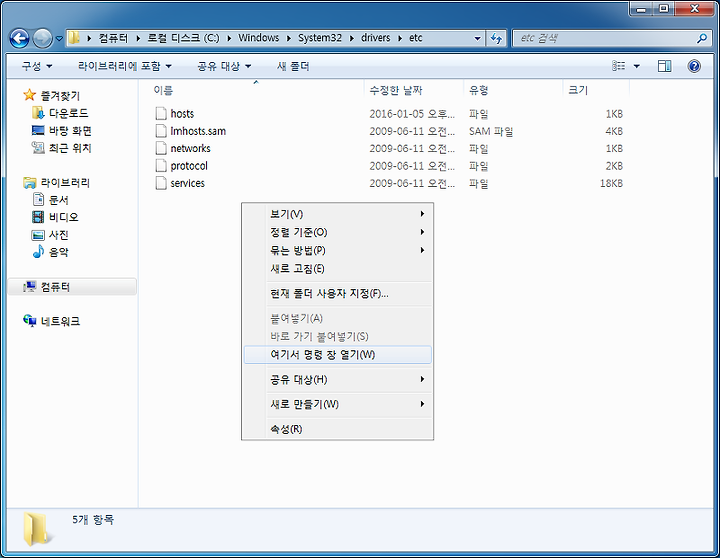720x558 pixels.
Task: Refresh the folder with the refresh icon
Action: pos(496,38)
